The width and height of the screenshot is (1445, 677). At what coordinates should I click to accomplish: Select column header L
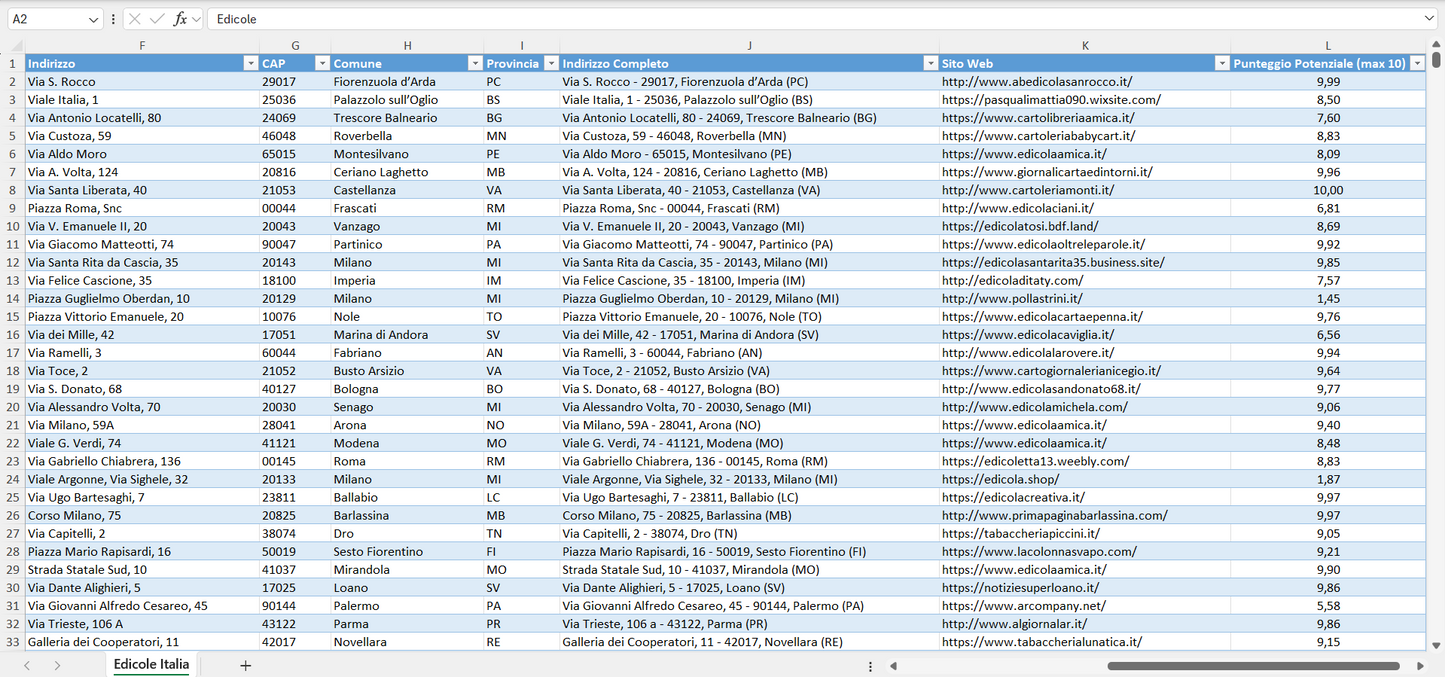point(1328,45)
